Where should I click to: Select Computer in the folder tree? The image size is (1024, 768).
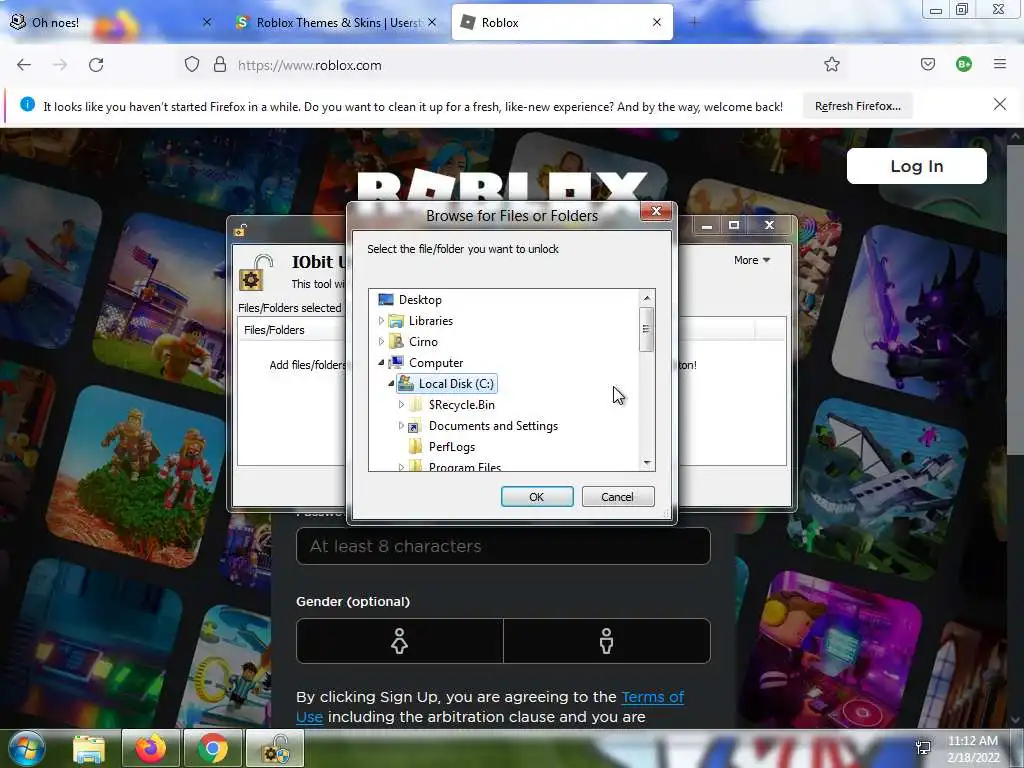pyautogui.click(x=436, y=362)
